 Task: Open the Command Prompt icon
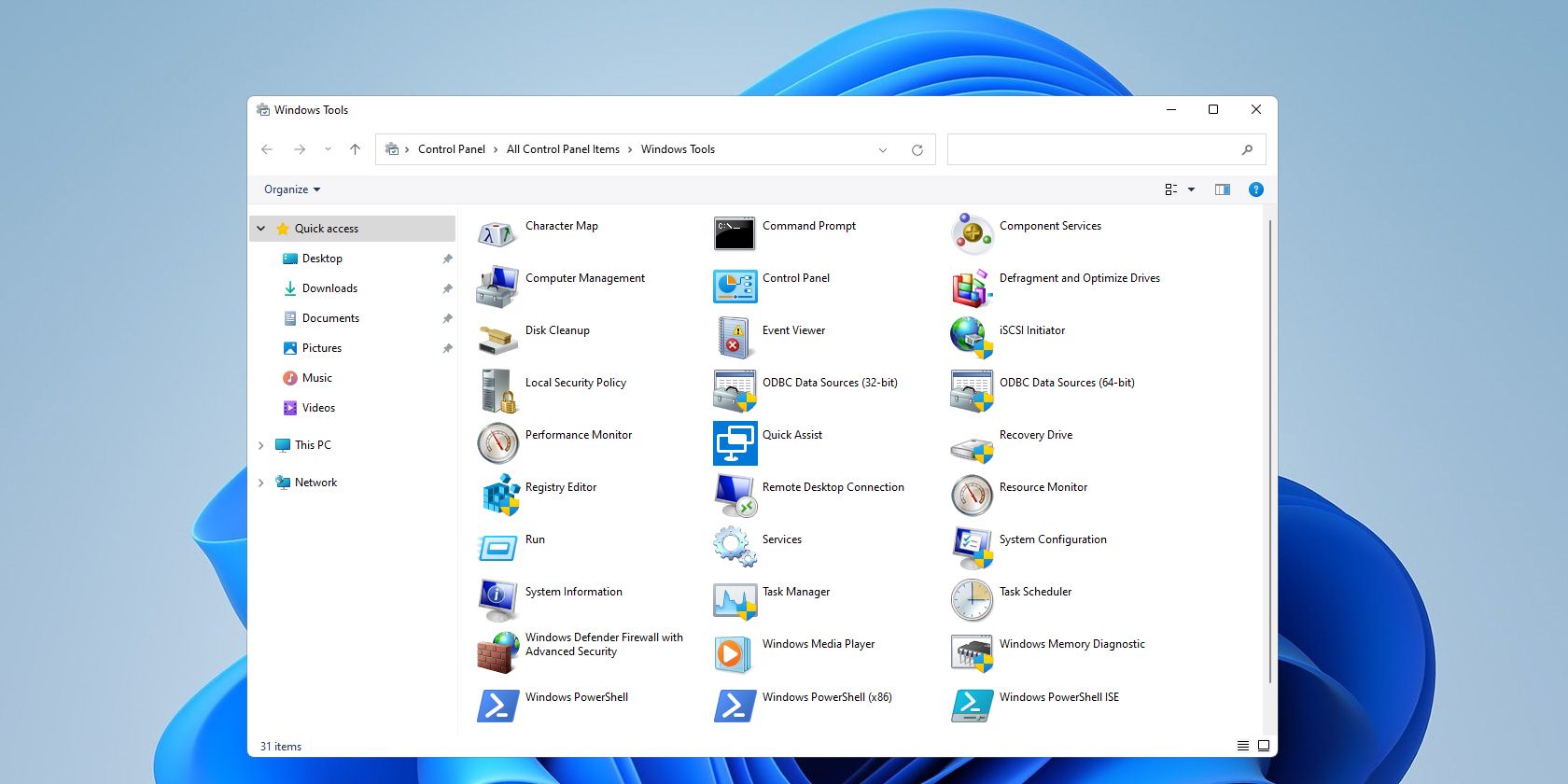pyautogui.click(x=735, y=233)
